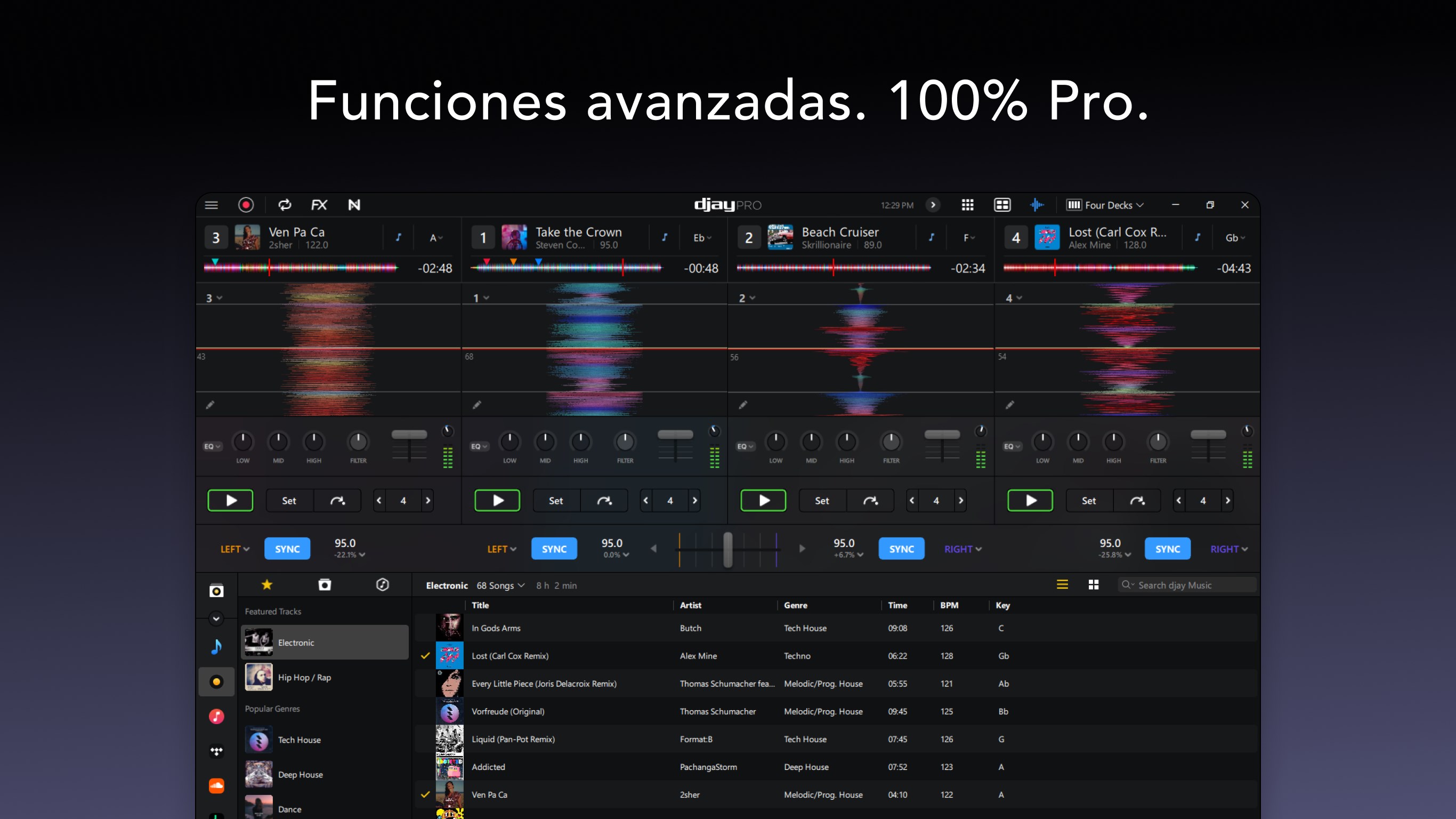Toggle SYNC on deck 2
The image size is (1456, 819).
902,549
